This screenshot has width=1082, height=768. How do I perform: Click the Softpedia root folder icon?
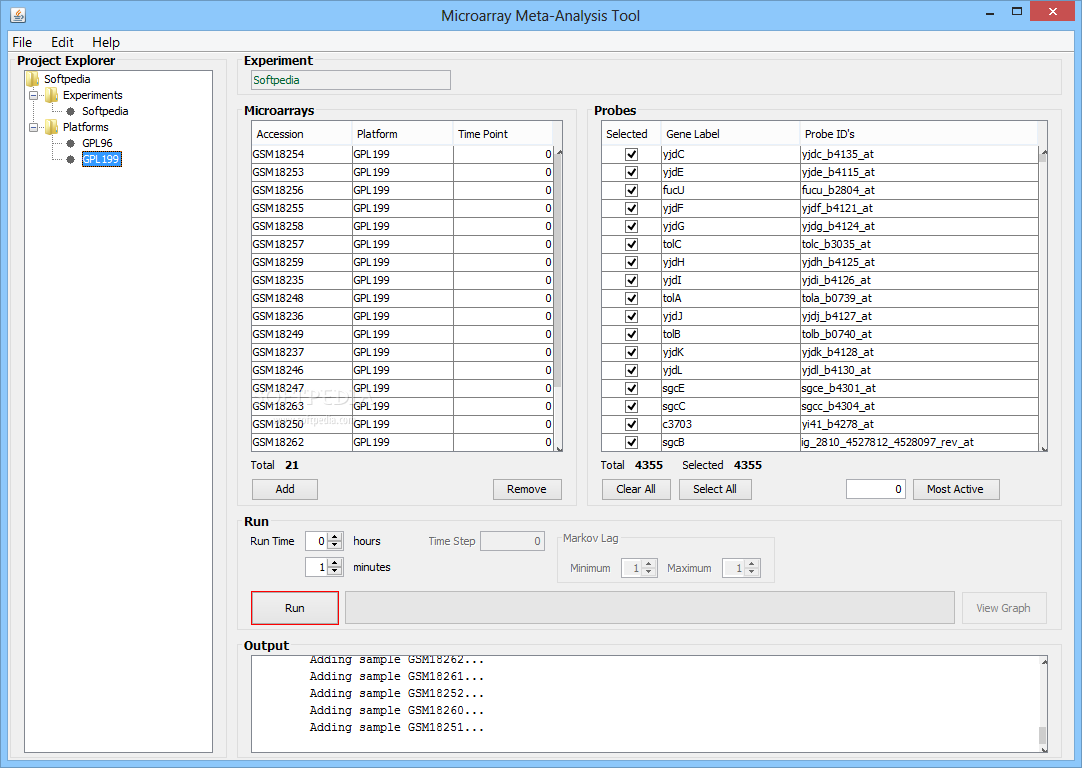coord(32,79)
